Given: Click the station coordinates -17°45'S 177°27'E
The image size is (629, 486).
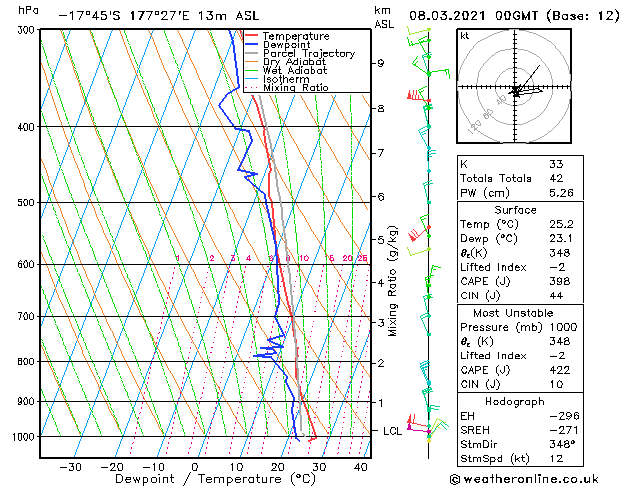Looking at the screenshot, I should [x=124, y=16].
